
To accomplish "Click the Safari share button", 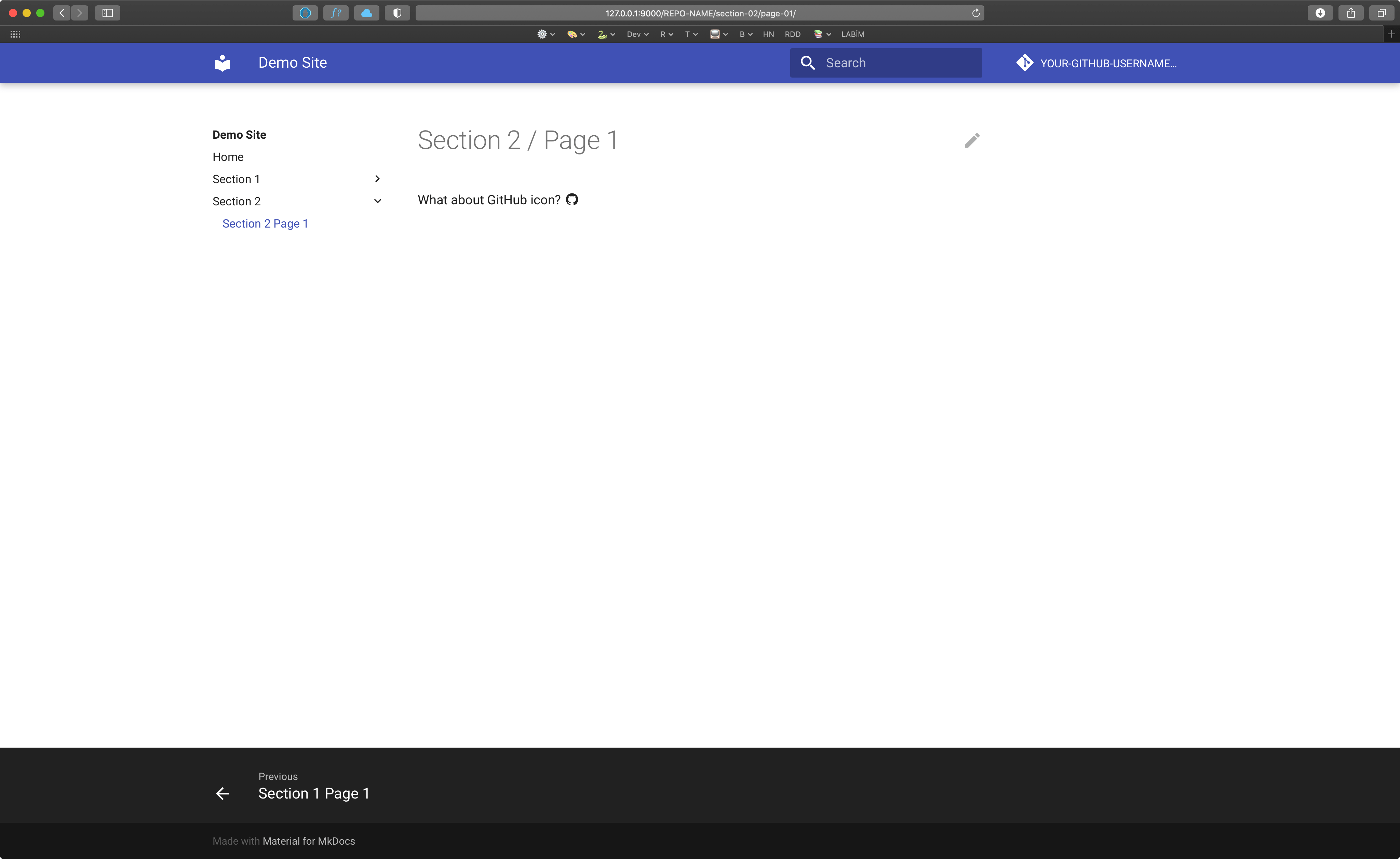I will (x=1350, y=13).
